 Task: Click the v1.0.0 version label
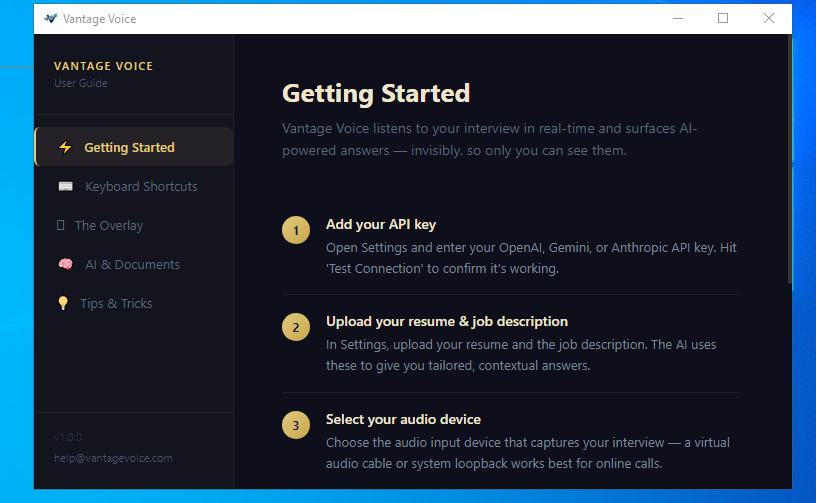tap(68, 437)
